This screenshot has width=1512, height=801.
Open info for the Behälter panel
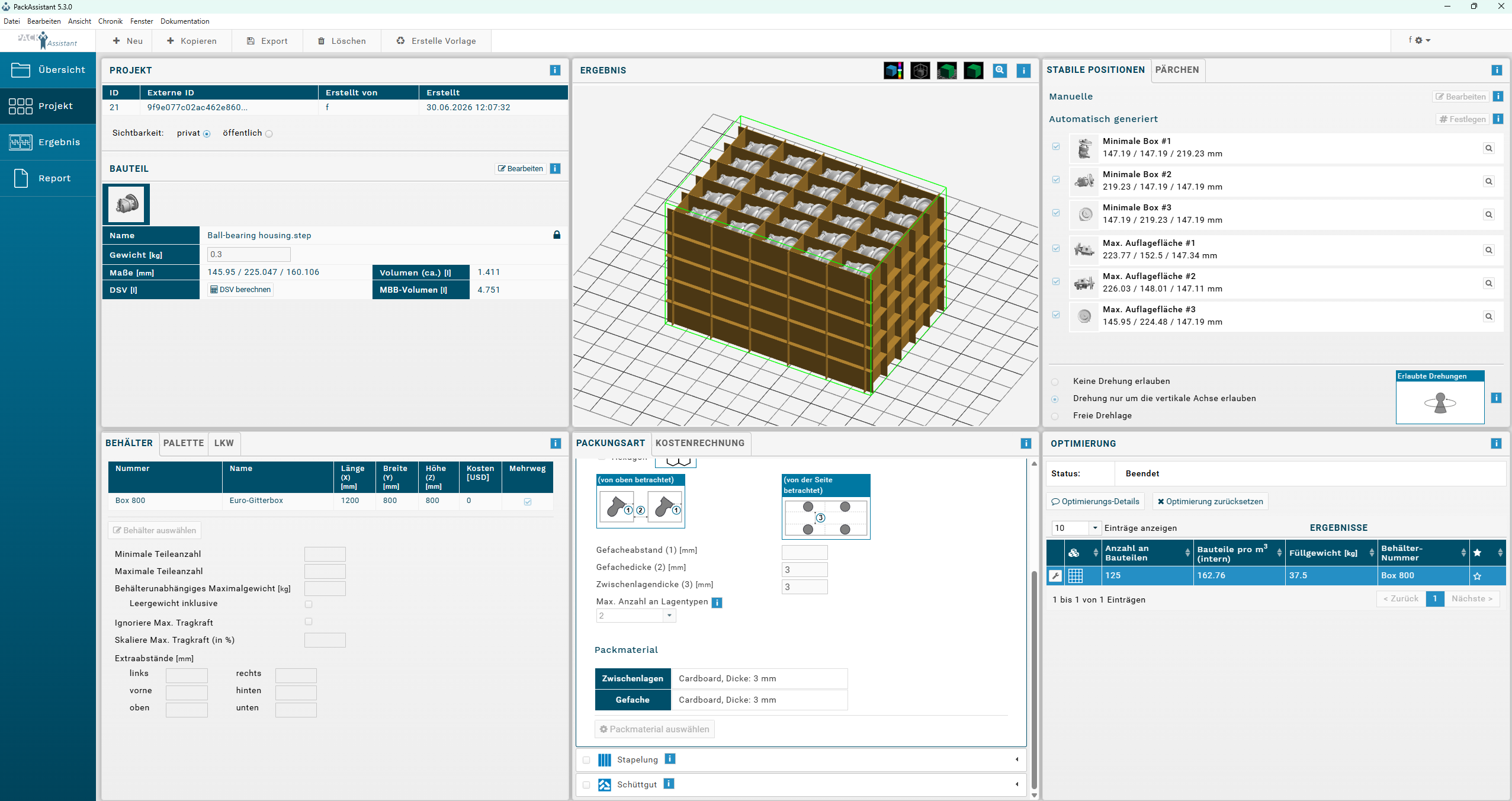tap(556, 443)
